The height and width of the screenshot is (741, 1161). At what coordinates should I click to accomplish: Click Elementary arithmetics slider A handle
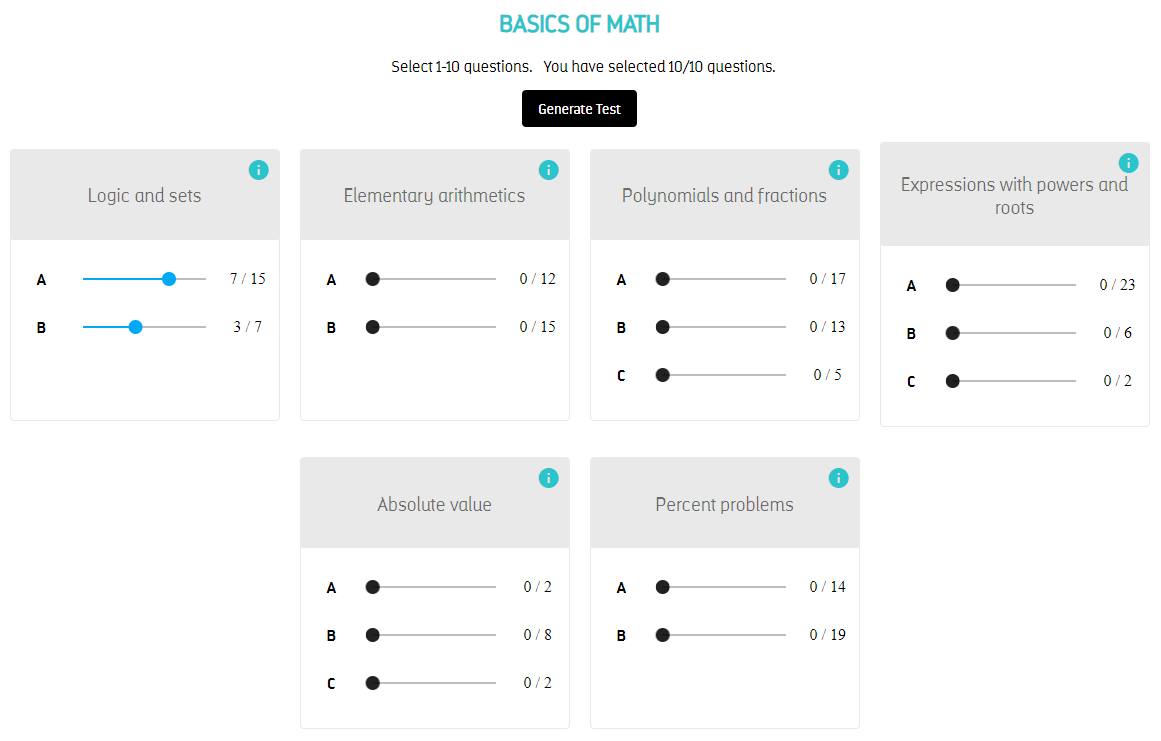pos(373,279)
